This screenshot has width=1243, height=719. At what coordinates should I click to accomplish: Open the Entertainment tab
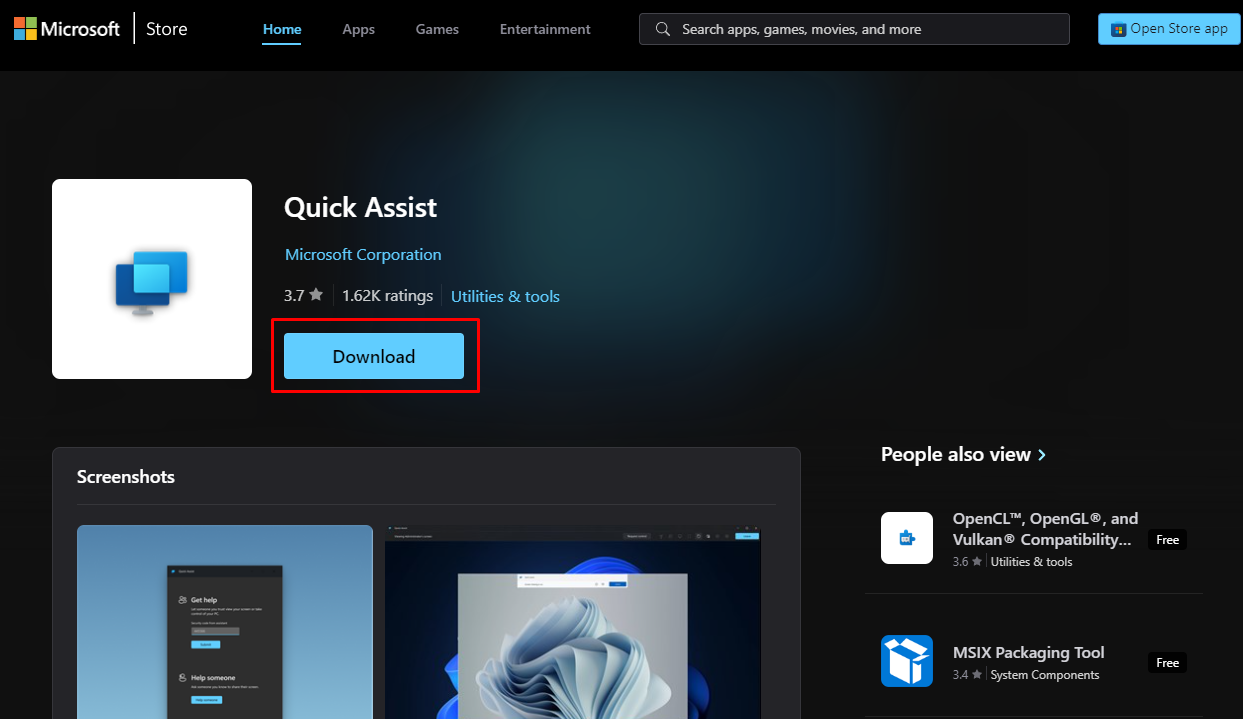pyautogui.click(x=545, y=29)
